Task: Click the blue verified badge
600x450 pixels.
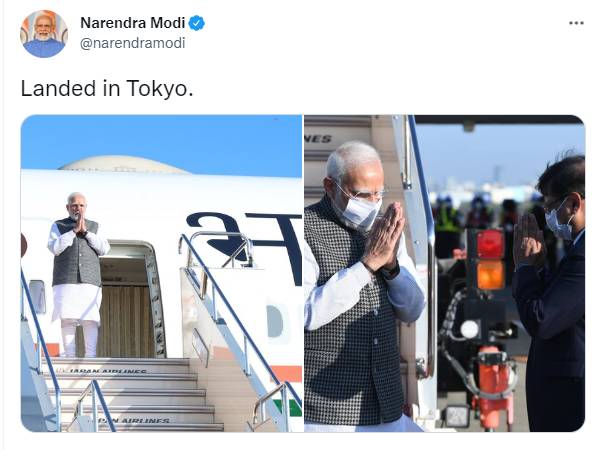Action: click(197, 23)
